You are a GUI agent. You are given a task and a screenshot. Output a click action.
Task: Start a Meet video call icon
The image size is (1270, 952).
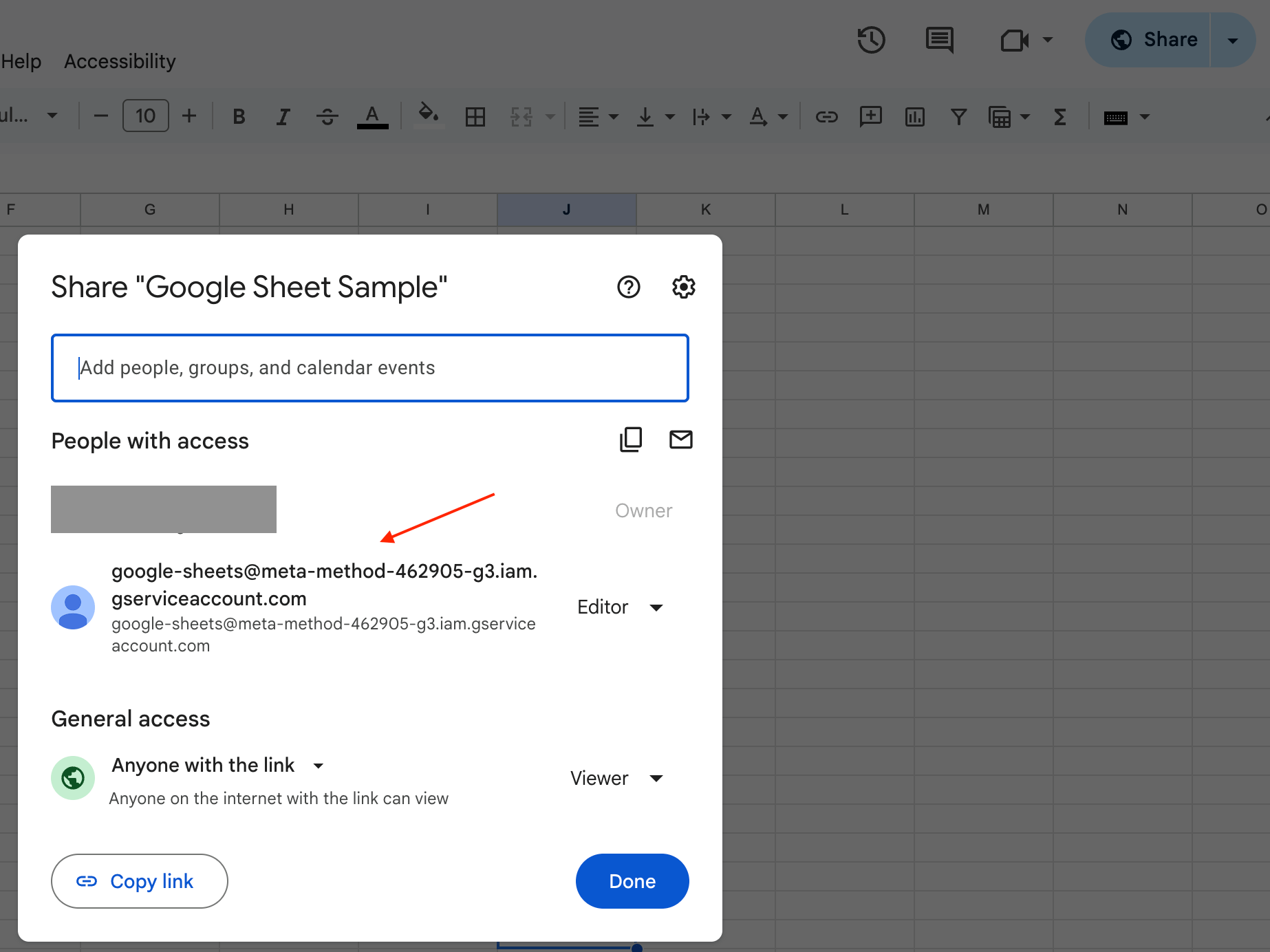(x=1015, y=40)
